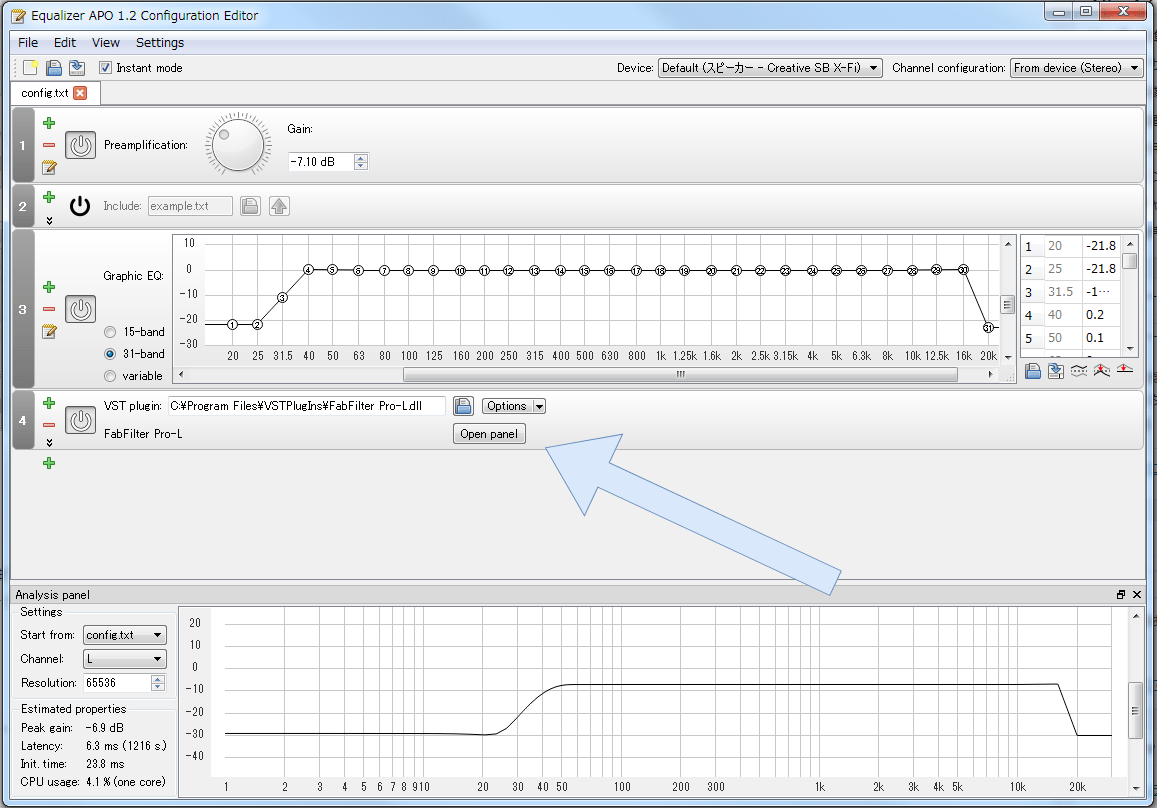Create a new configuration file

point(28,67)
